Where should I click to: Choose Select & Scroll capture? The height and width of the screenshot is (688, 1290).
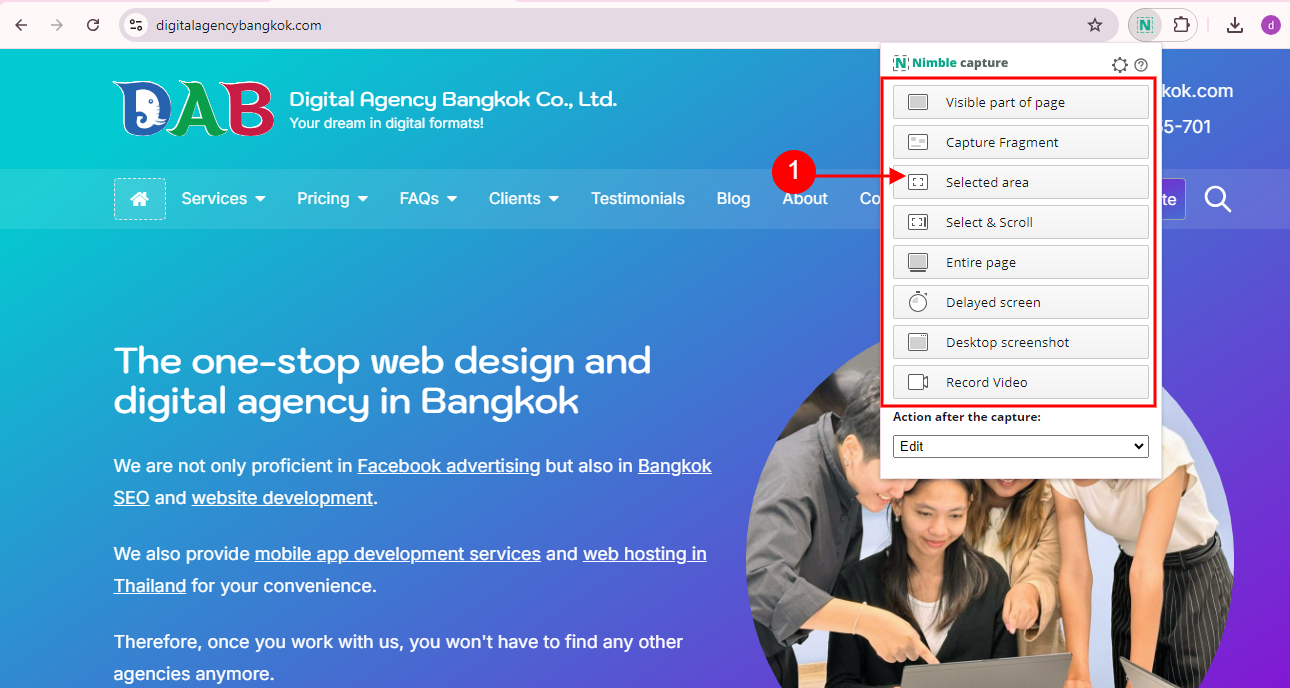coord(1020,222)
